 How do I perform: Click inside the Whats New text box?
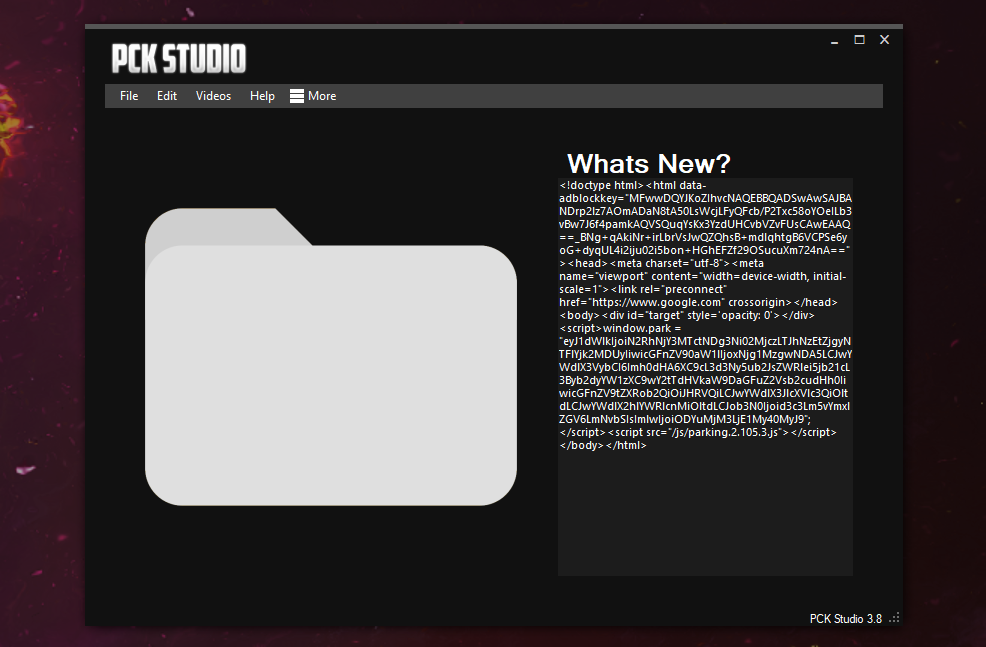point(705,377)
